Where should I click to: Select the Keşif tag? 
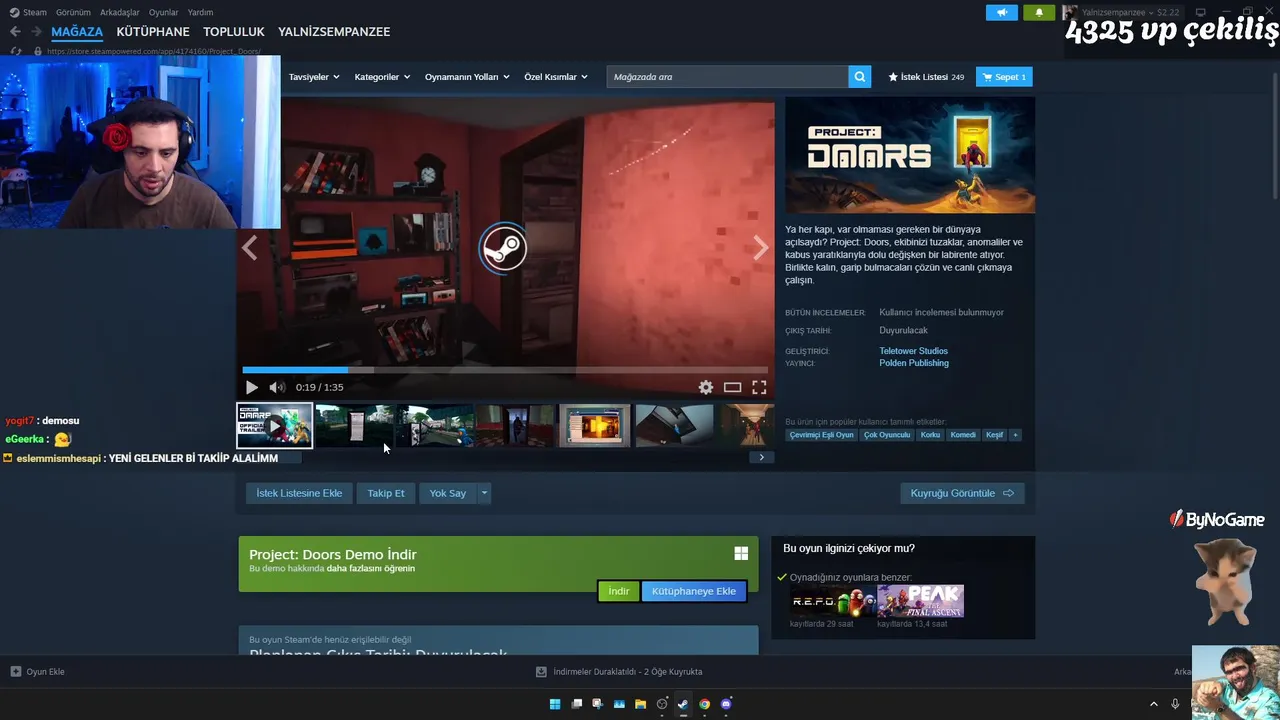coord(994,435)
